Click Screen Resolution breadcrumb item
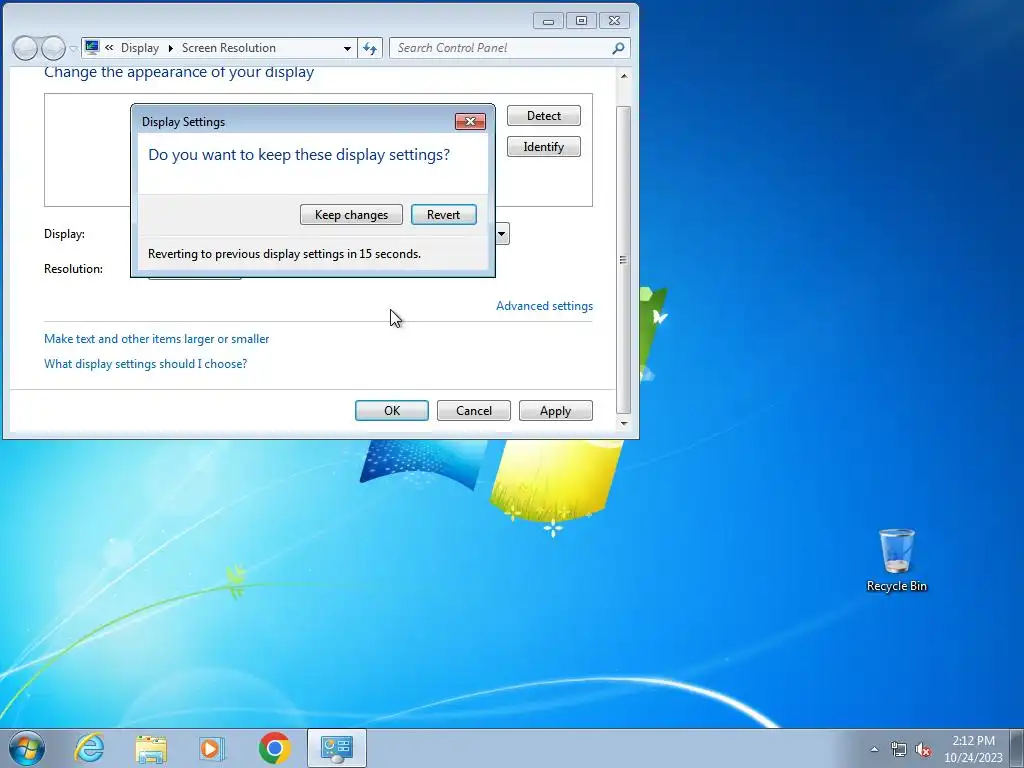Image resolution: width=1024 pixels, height=768 pixels. 229,48
